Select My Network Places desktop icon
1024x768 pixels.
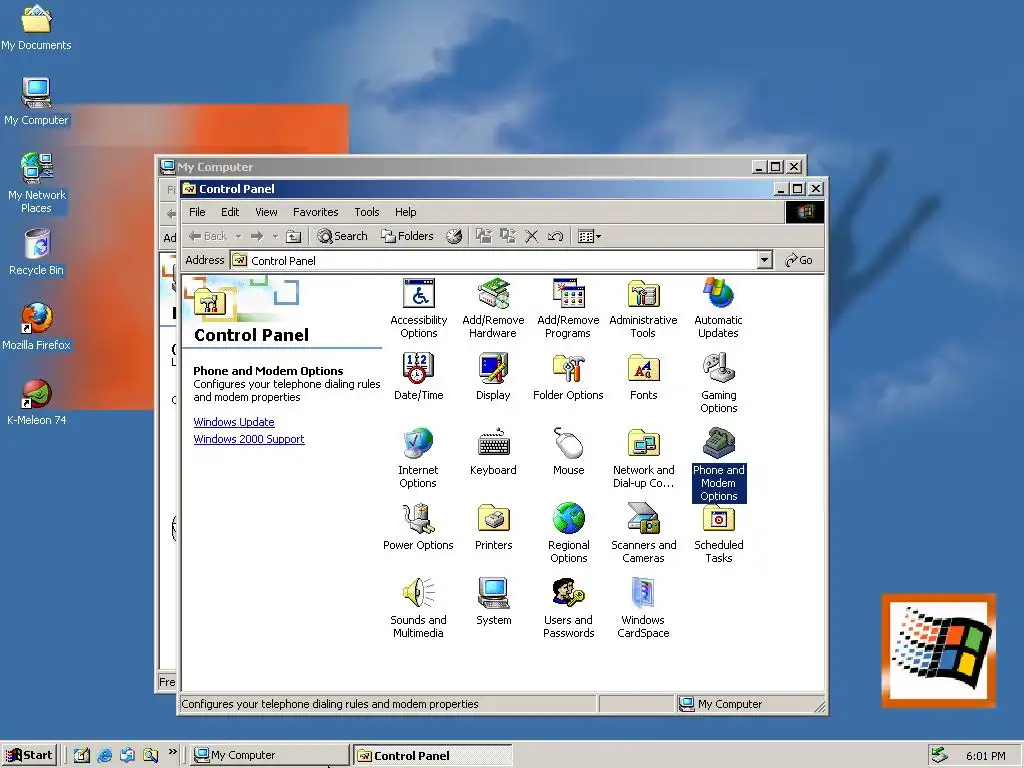[37, 183]
